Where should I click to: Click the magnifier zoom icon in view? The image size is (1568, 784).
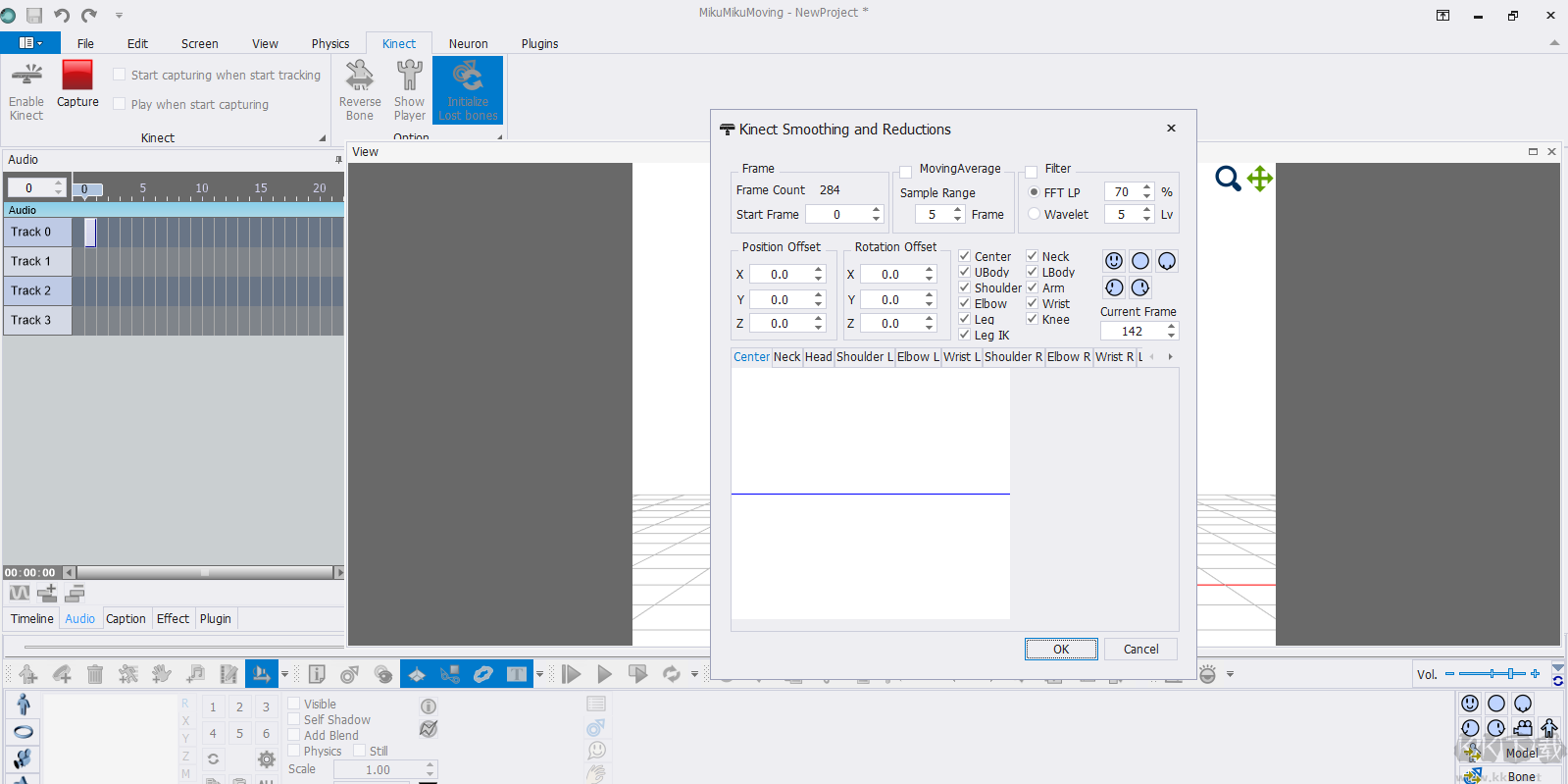click(x=1227, y=179)
